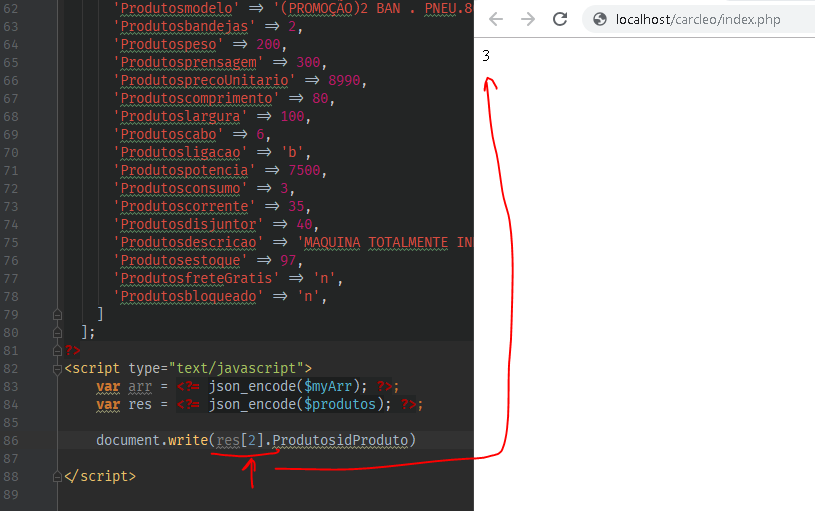The image size is (815, 512).
Task: Click $produtos variable on line 84
Action: 340,404
